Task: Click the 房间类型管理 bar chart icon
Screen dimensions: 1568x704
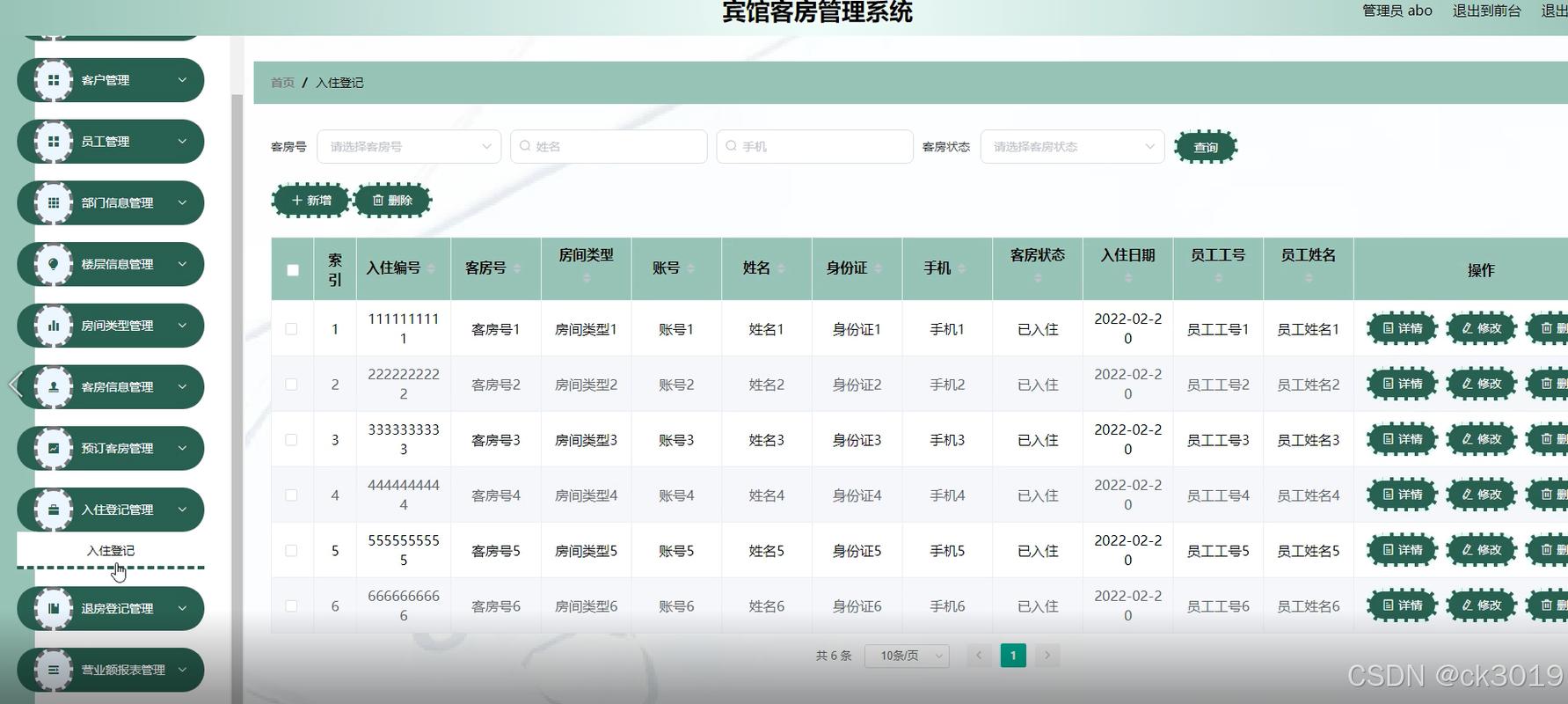Action: point(54,326)
